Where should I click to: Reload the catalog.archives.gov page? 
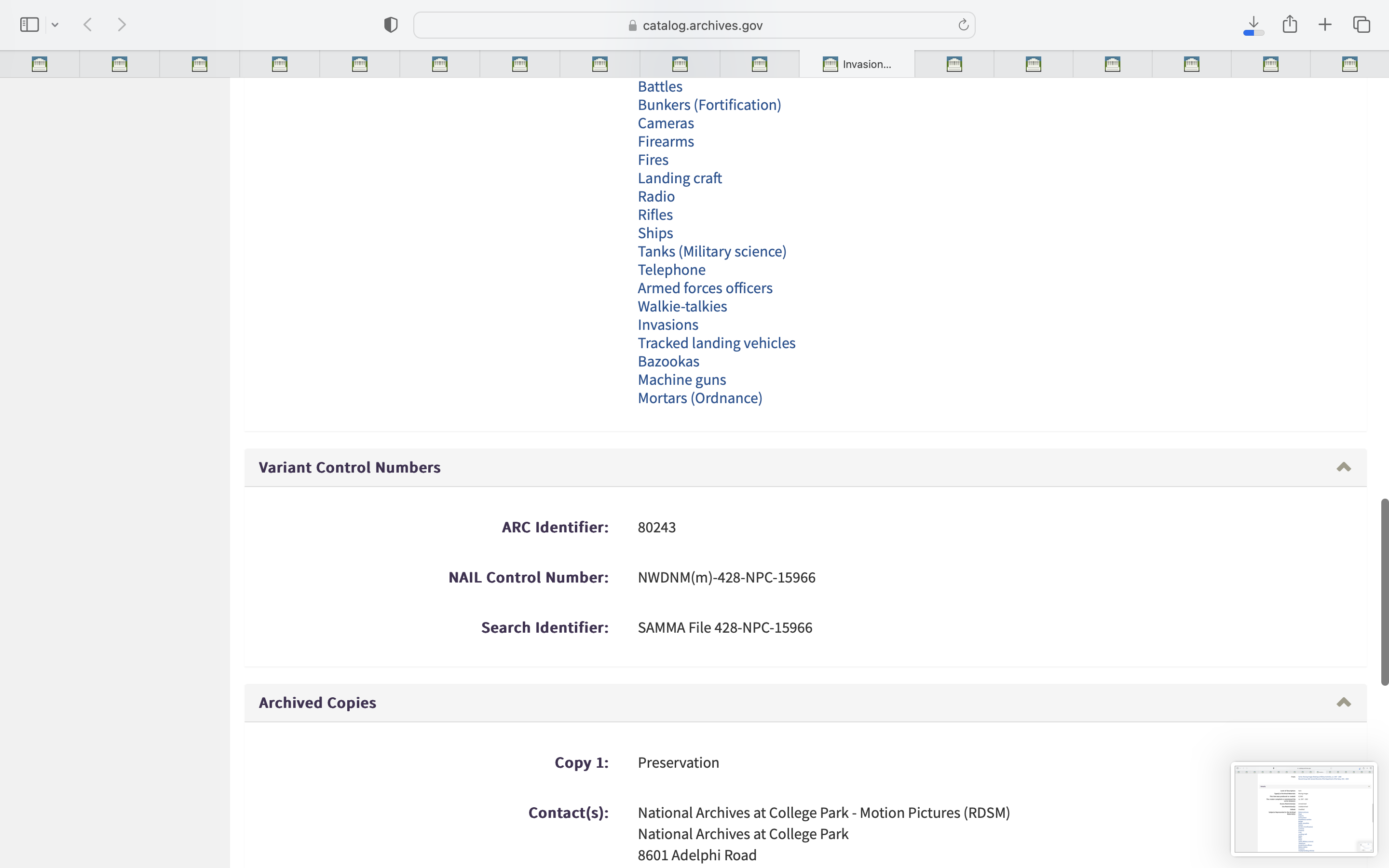[963, 25]
